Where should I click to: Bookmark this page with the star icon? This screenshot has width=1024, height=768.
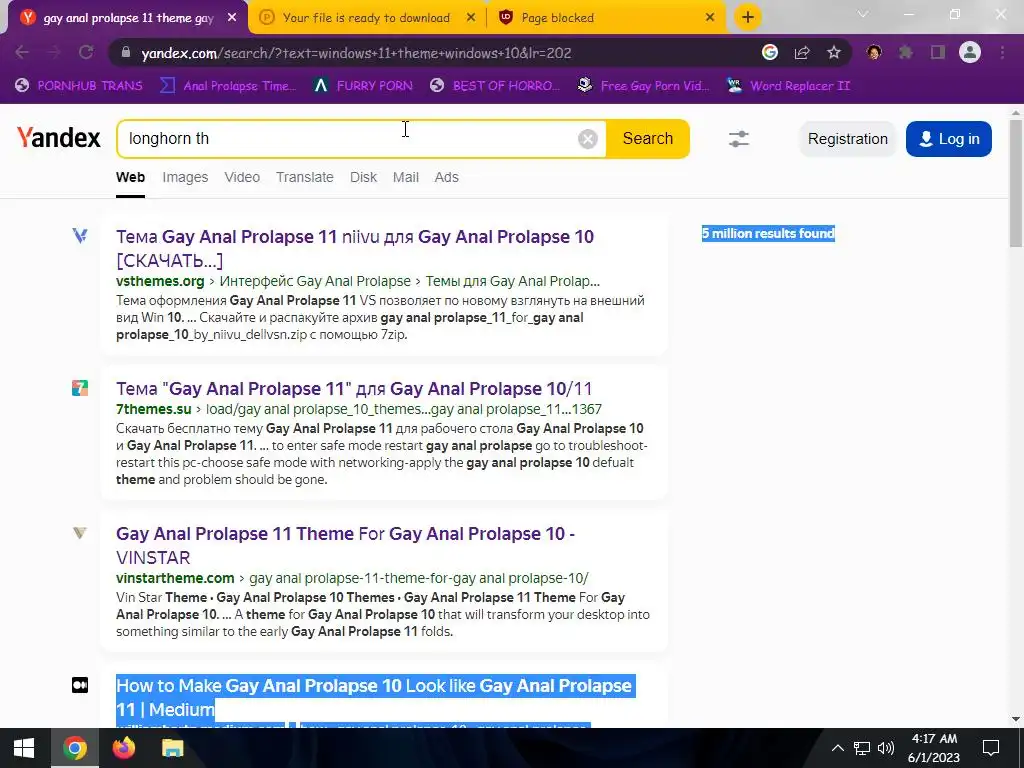point(834,53)
